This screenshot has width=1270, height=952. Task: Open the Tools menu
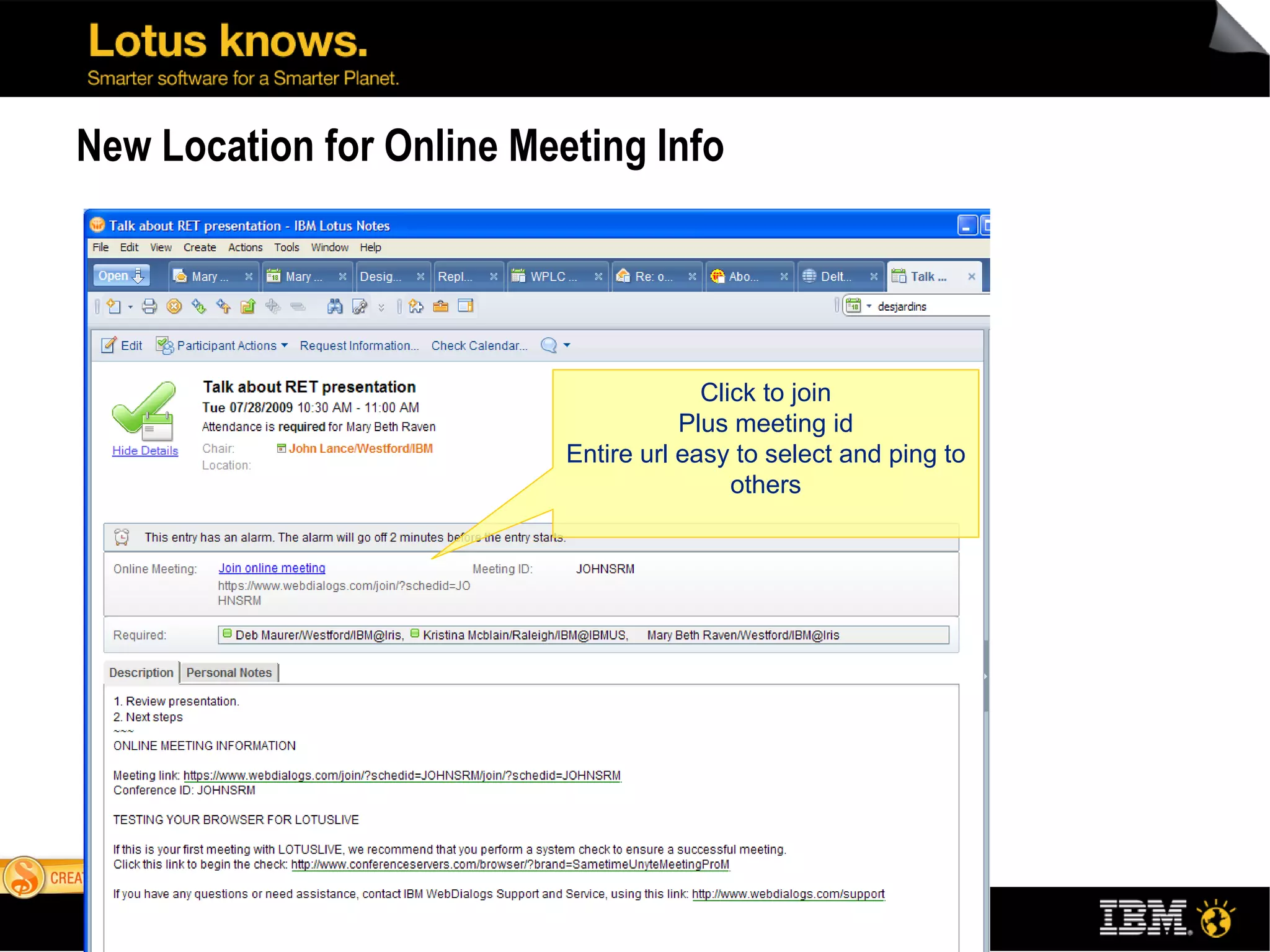coord(286,247)
